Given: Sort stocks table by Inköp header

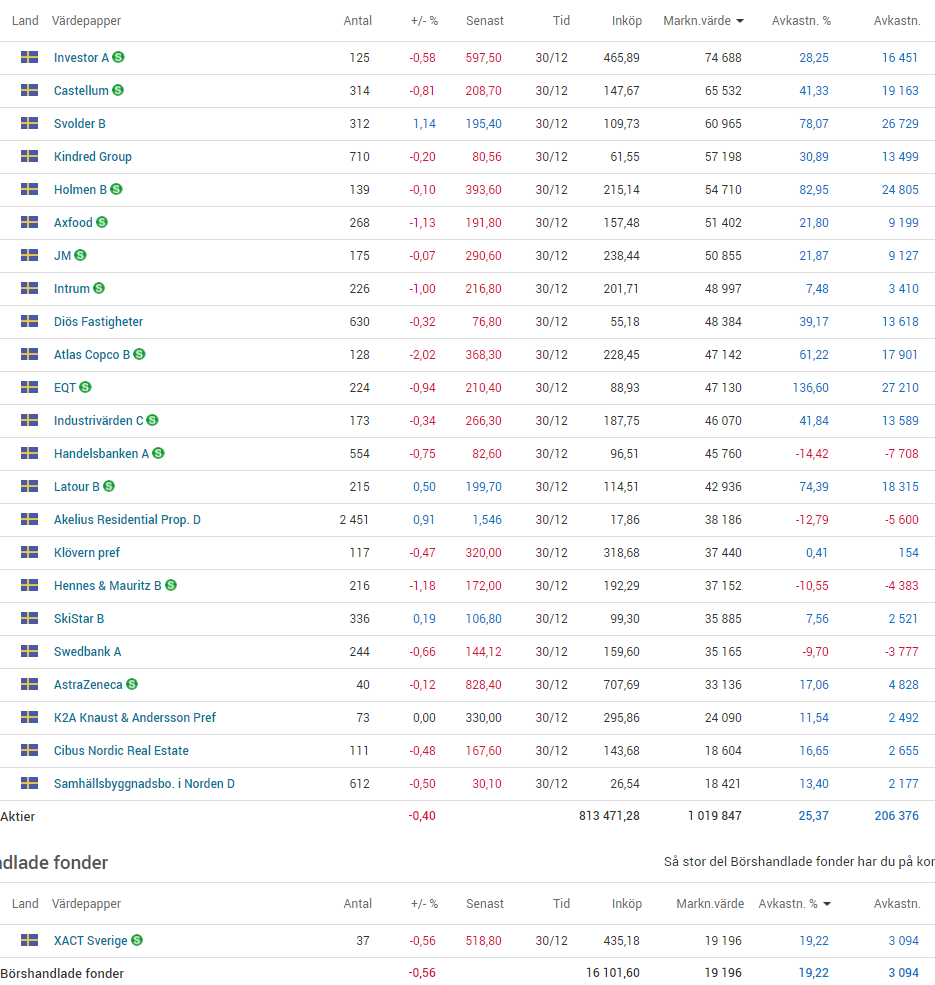Looking at the screenshot, I should pyautogui.click(x=626, y=21).
